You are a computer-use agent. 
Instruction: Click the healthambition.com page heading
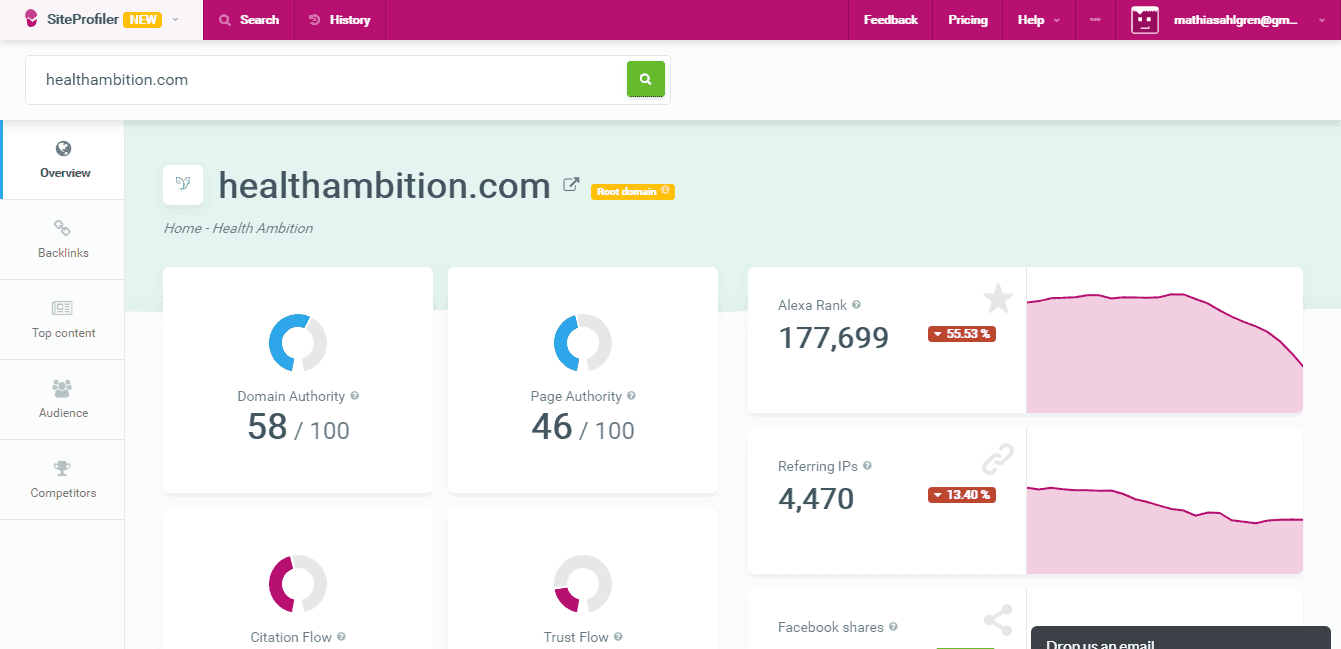[385, 185]
